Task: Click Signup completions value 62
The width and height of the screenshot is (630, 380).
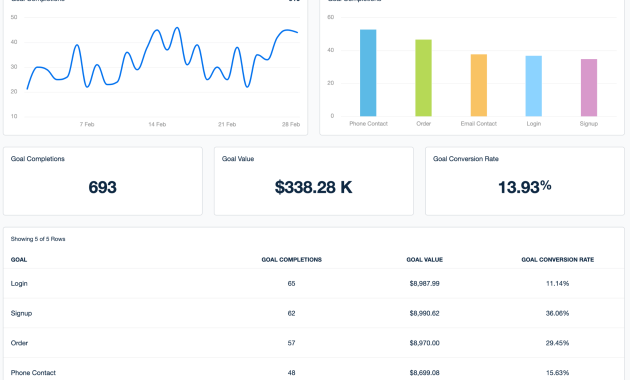Action: [x=291, y=313]
